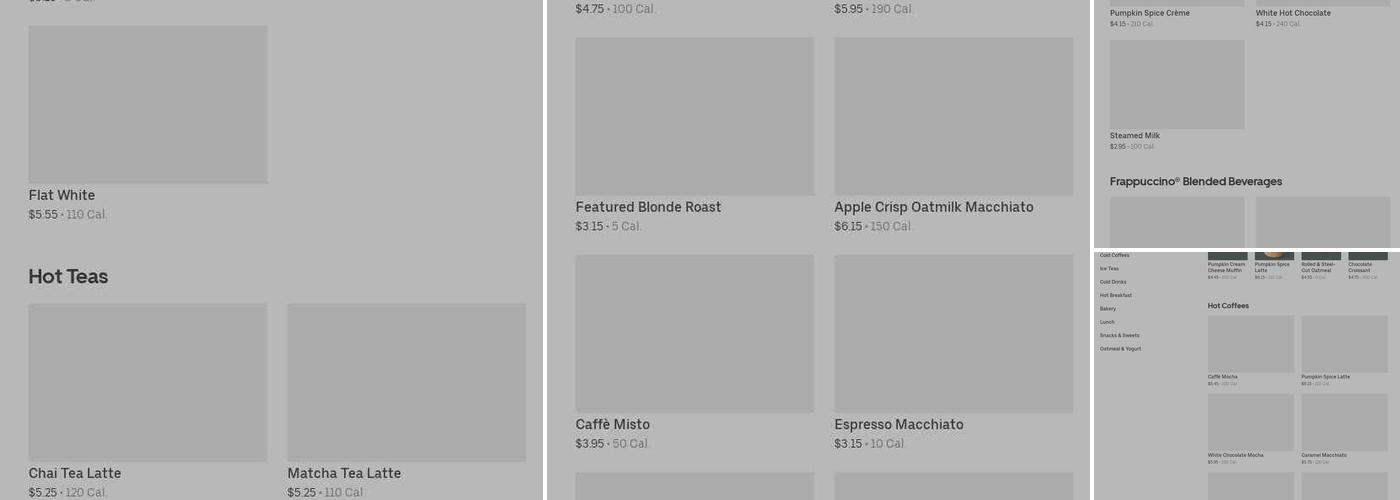Jump to Cold Coffees category

(x=1114, y=255)
